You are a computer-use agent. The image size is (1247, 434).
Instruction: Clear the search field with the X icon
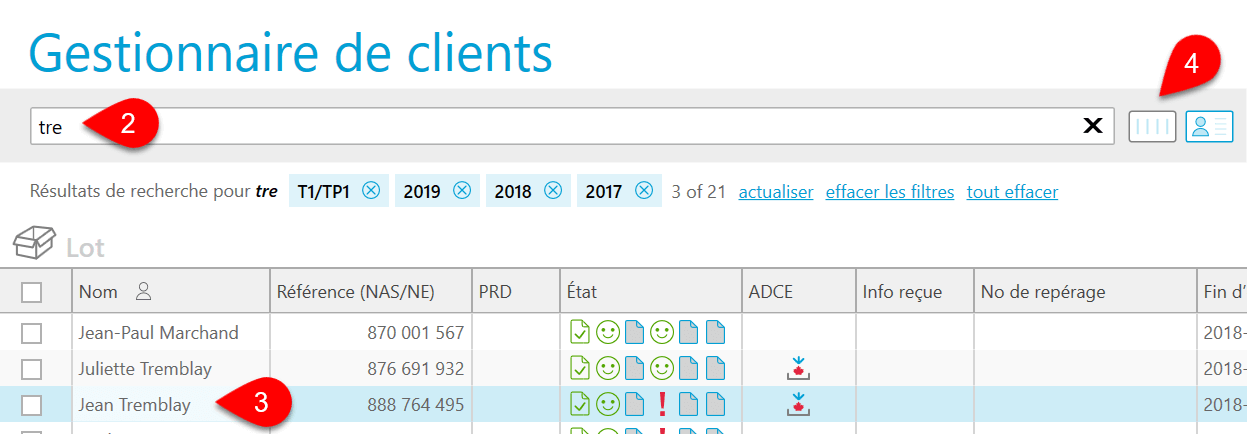point(1093,126)
